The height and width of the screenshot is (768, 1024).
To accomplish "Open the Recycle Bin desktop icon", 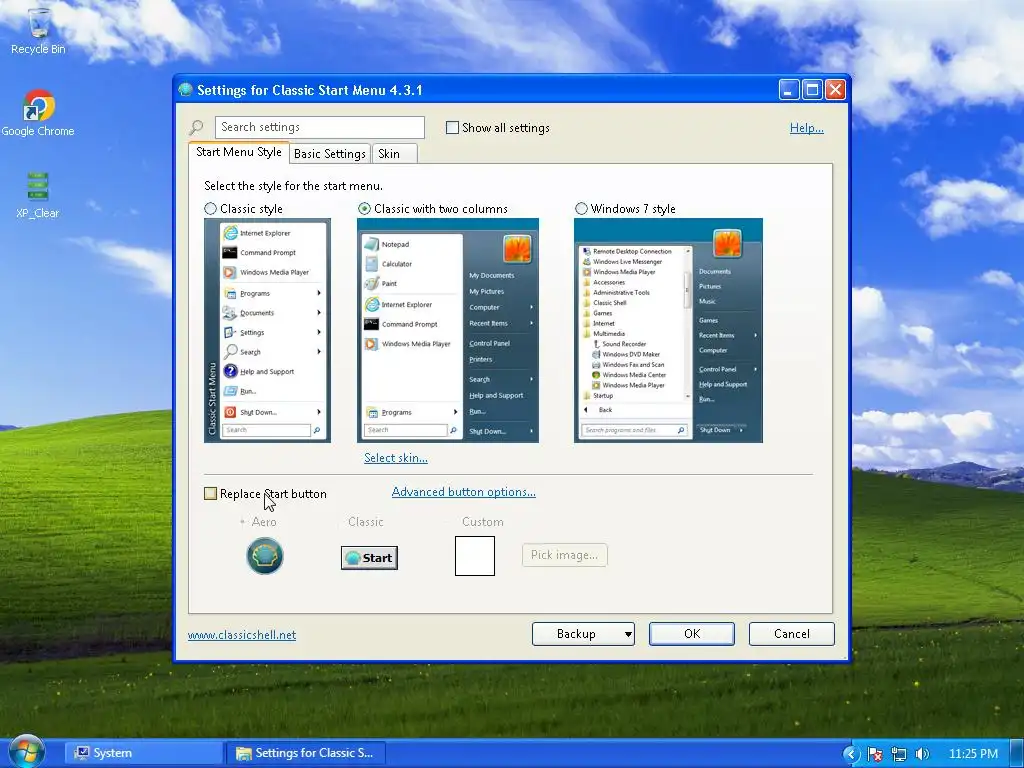I will click(38, 31).
